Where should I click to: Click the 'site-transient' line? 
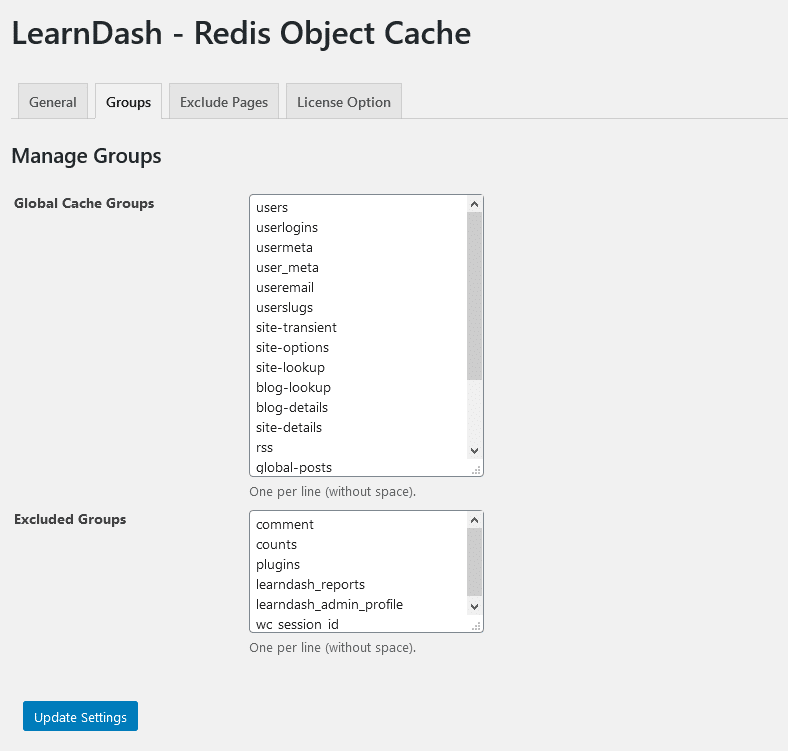(x=297, y=327)
